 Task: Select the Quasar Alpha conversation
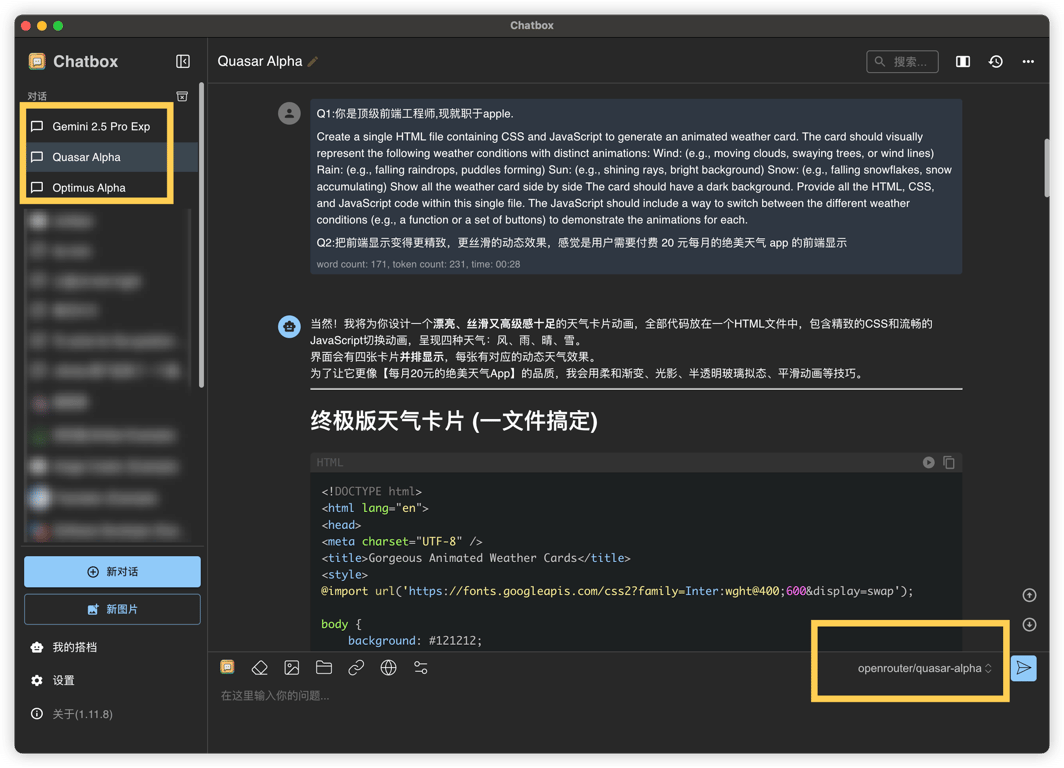click(x=112, y=157)
